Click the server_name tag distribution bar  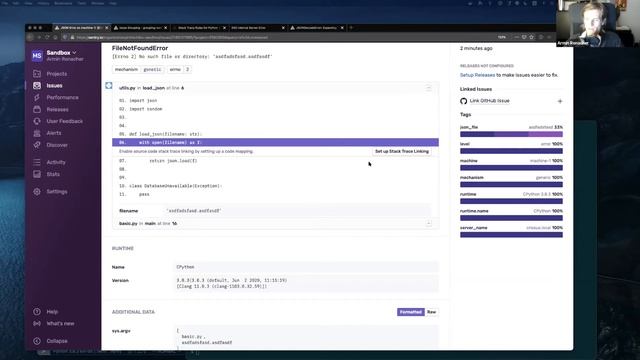point(511,235)
